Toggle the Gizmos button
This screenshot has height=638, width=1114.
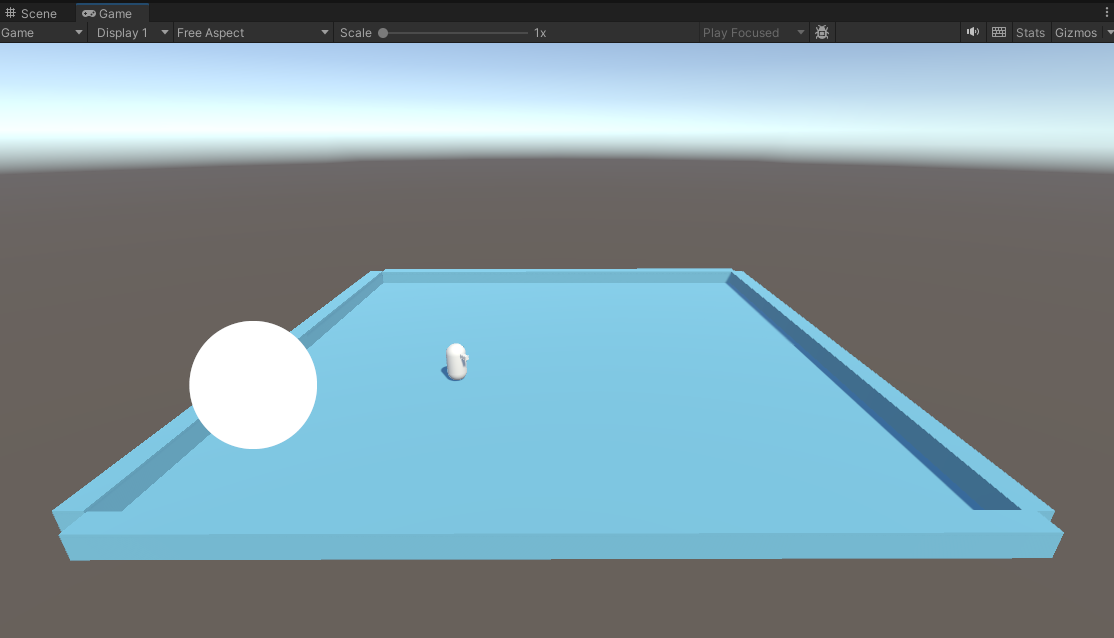pos(1076,33)
